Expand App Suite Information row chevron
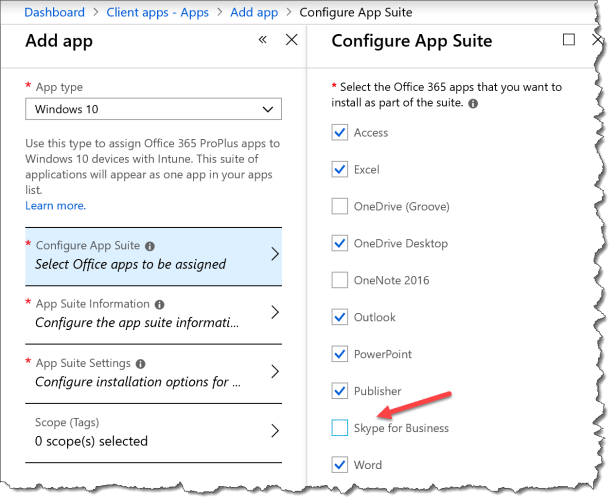The height and width of the screenshot is (504, 616). (x=275, y=312)
